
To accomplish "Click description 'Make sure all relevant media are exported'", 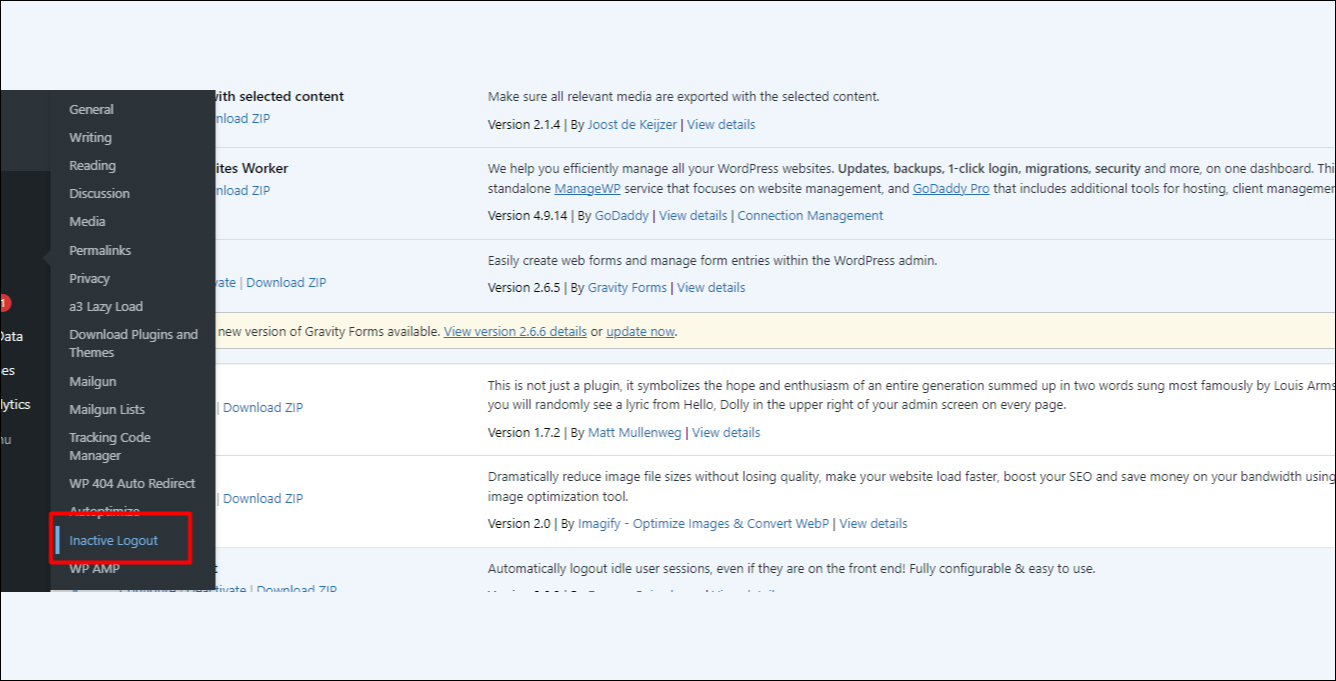I will (684, 97).
